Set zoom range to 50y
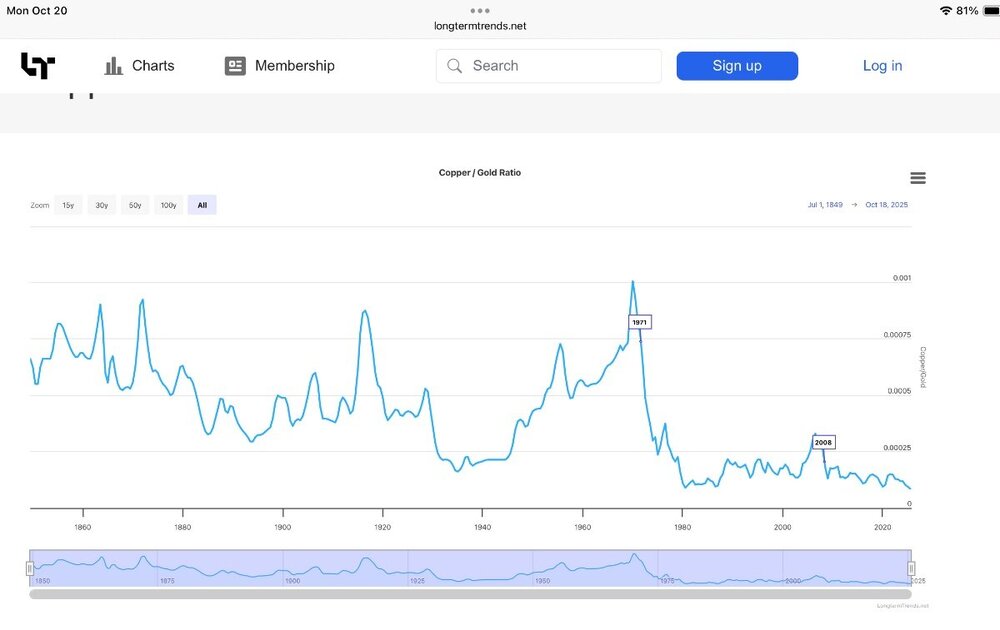The height and width of the screenshot is (630, 1000). point(135,205)
